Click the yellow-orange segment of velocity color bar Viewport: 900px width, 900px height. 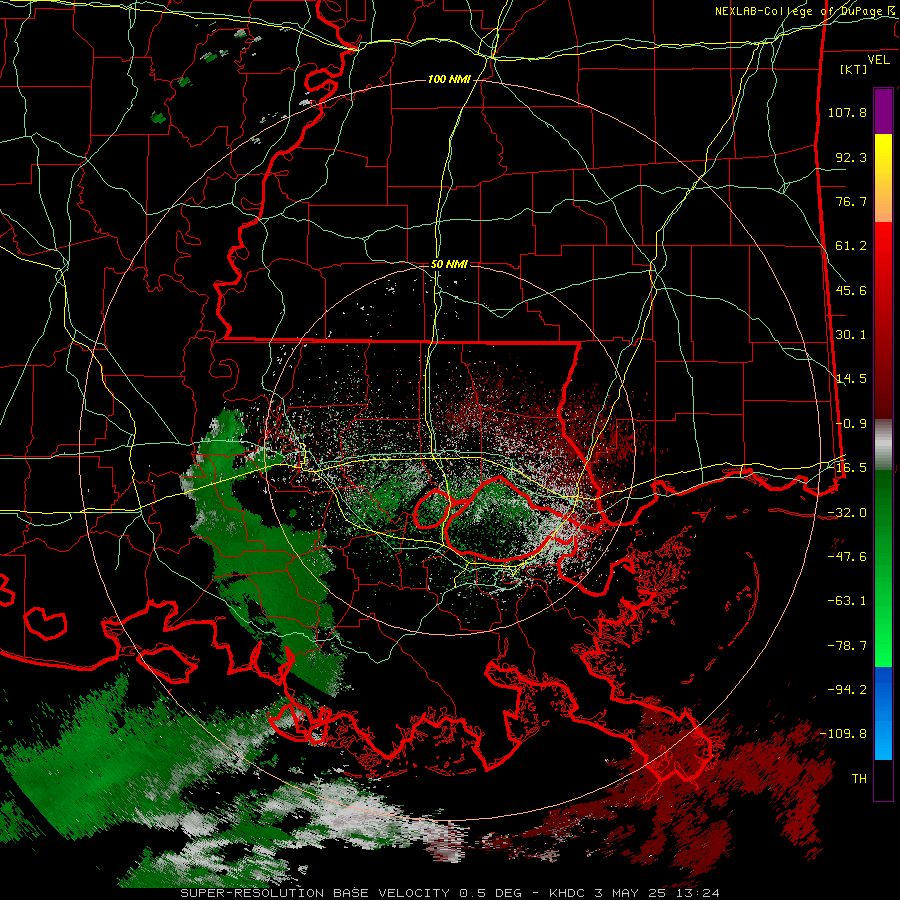(883, 178)
